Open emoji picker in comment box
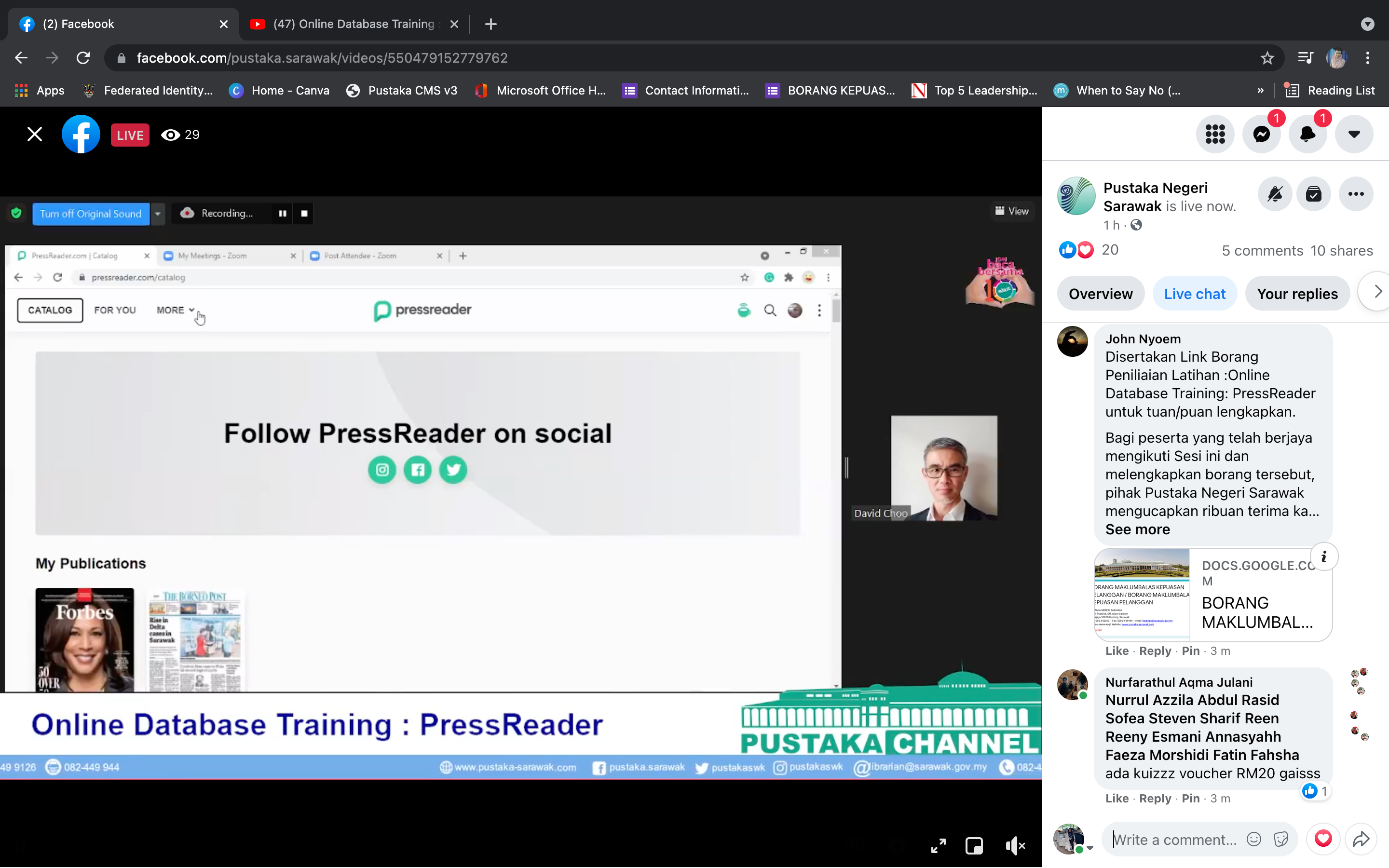Viewport: 1389px width, 868px height. click(x=1253, y=839)
